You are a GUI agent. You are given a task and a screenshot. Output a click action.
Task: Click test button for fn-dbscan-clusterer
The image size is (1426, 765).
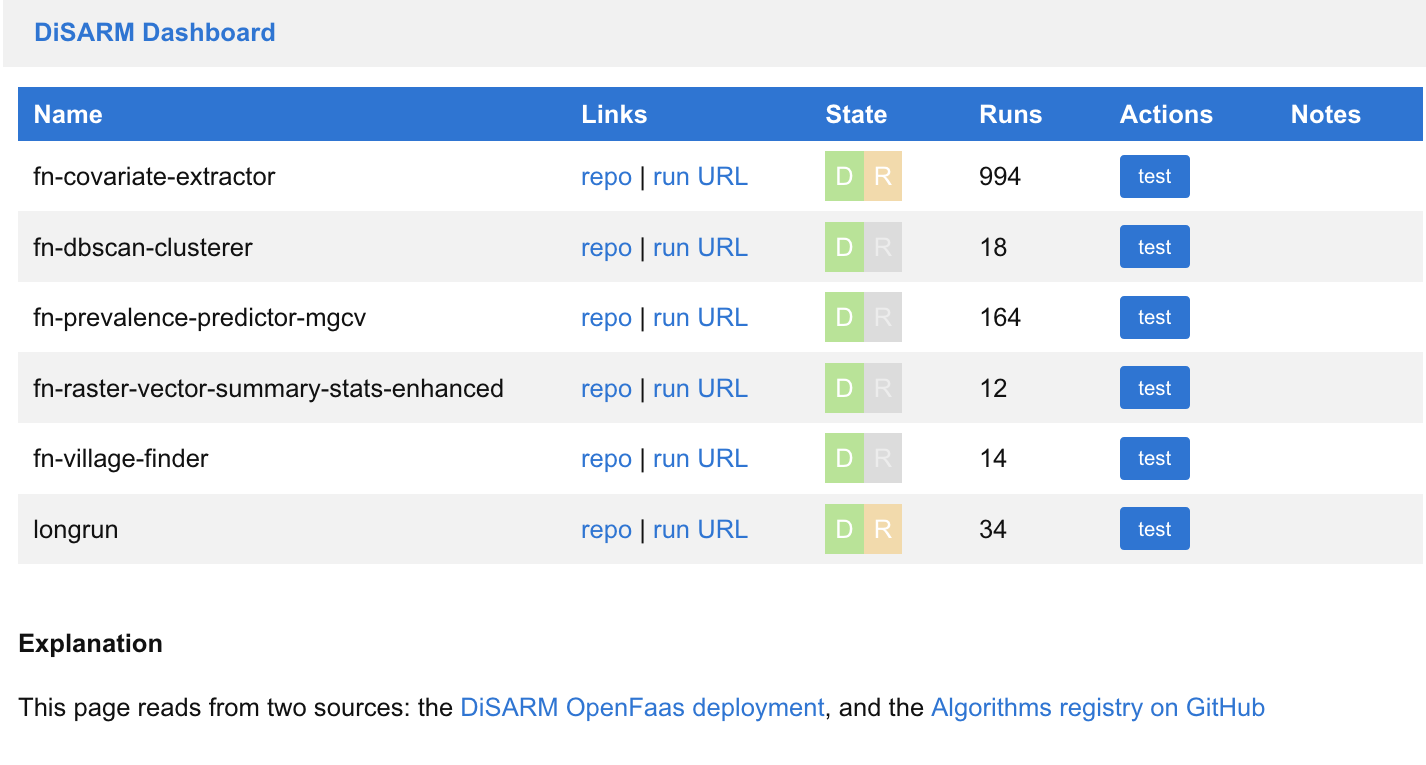coord(1154,247)
